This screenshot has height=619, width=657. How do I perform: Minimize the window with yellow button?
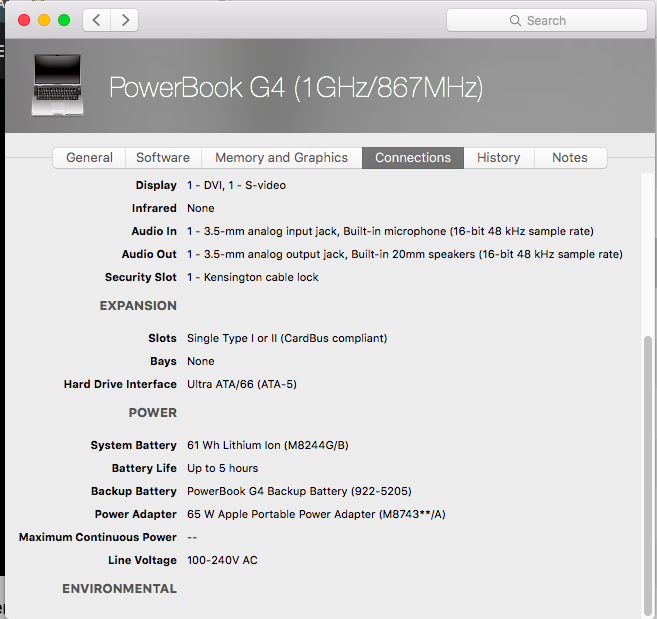(x=44, y=20)
